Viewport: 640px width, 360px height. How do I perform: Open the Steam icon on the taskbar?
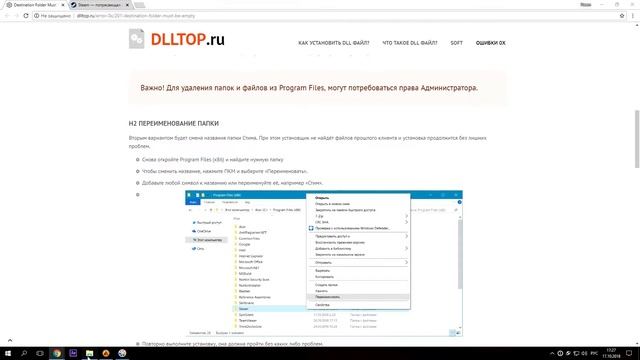(122, 353)
